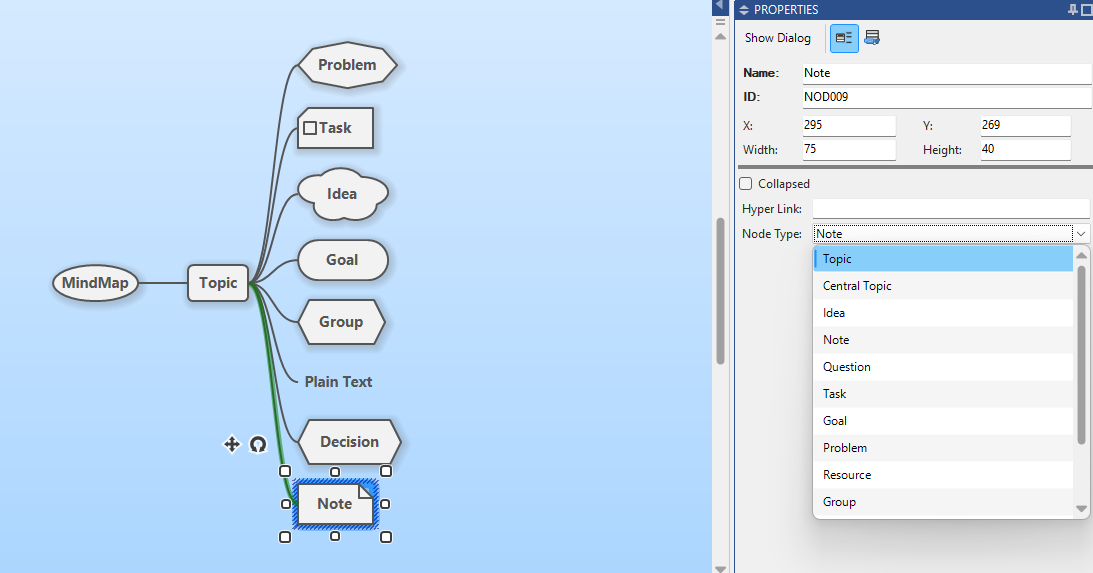Image resolution: width=1093 pixels, height=573 pixels.
Task: Select the Group node
Action: 341,322
